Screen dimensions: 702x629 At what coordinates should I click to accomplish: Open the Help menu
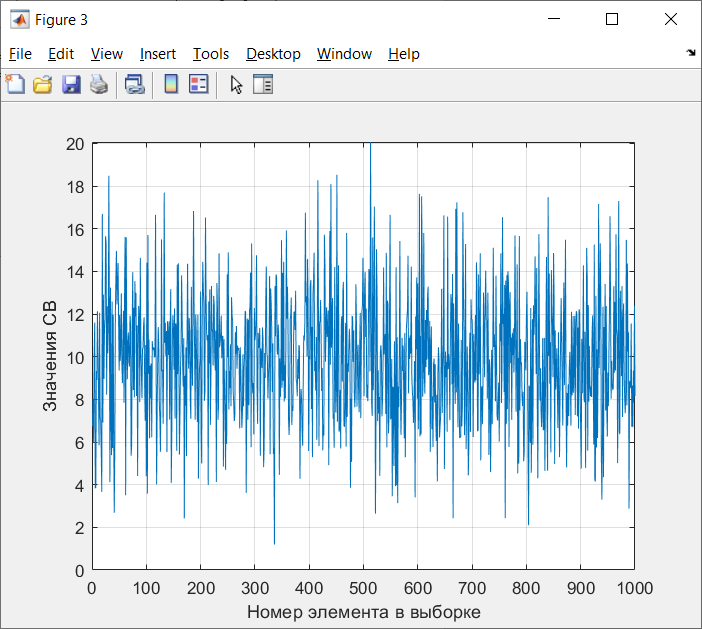click(404, 54)
